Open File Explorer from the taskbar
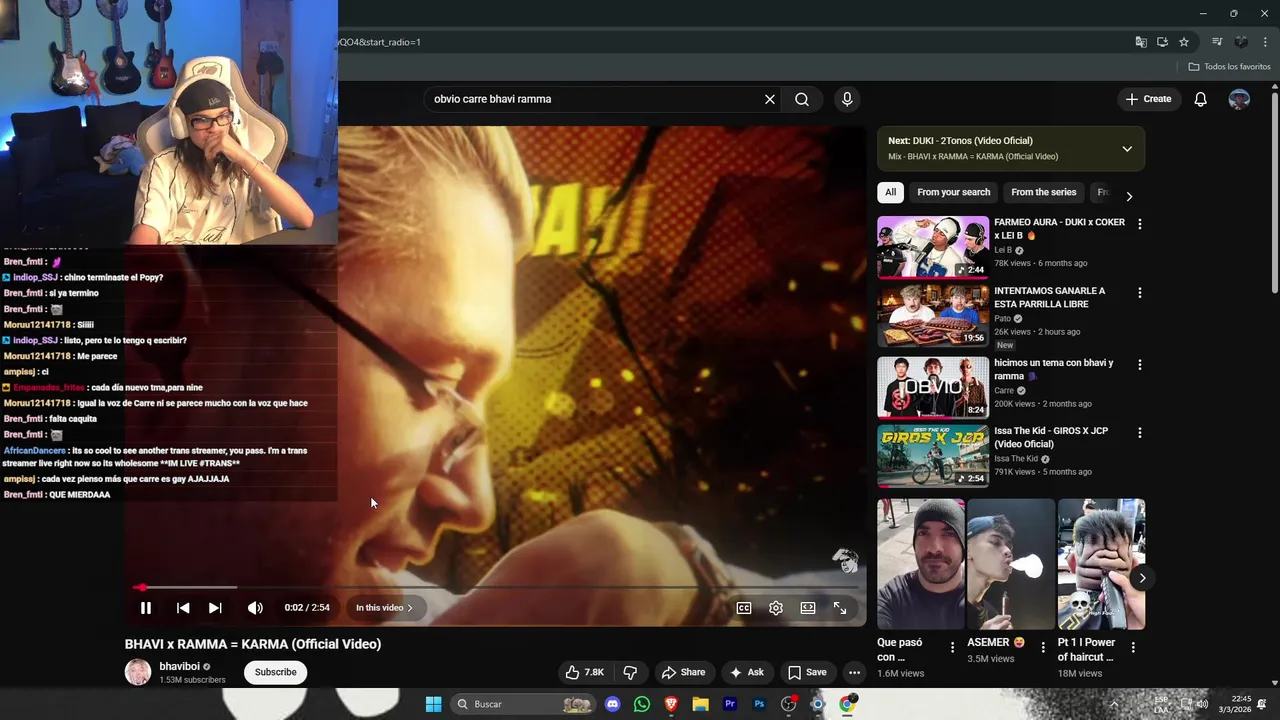Viewport: 1280px width, 720px height. tap(700, 704)
